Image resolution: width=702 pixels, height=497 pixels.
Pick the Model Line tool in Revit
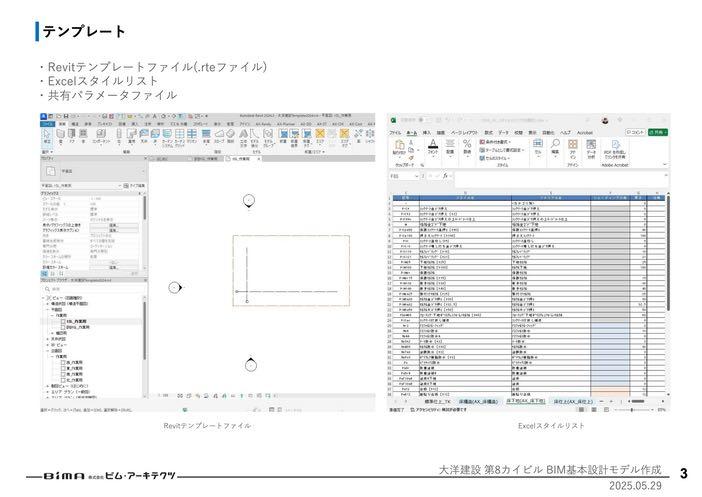pyautogui.click(x=255, y=137)
